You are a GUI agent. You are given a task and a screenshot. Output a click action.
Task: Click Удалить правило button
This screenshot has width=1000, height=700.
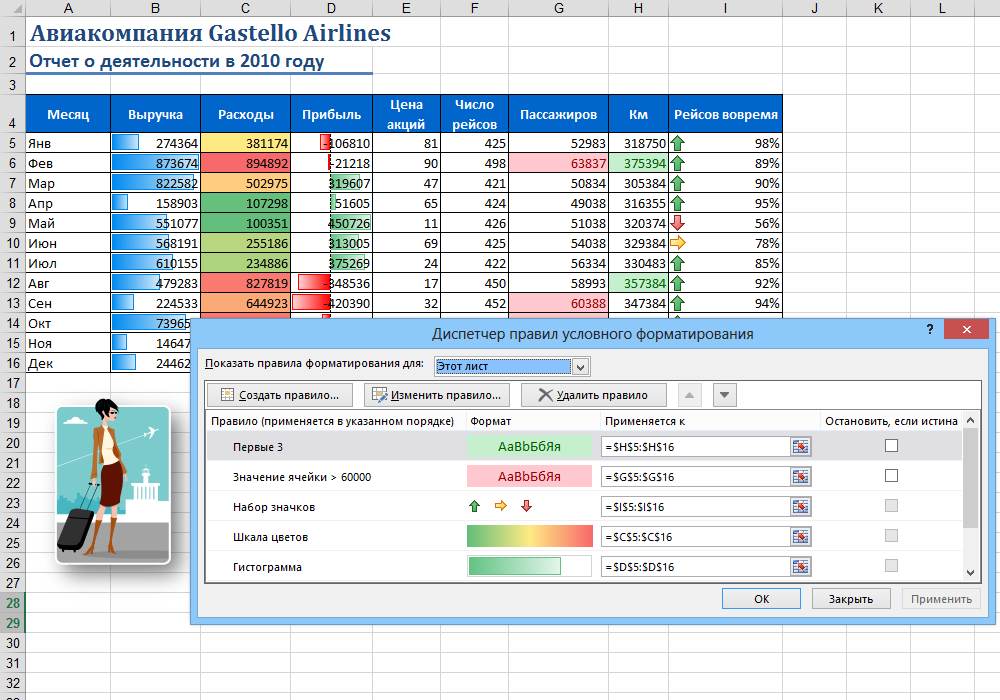(594, 395)
